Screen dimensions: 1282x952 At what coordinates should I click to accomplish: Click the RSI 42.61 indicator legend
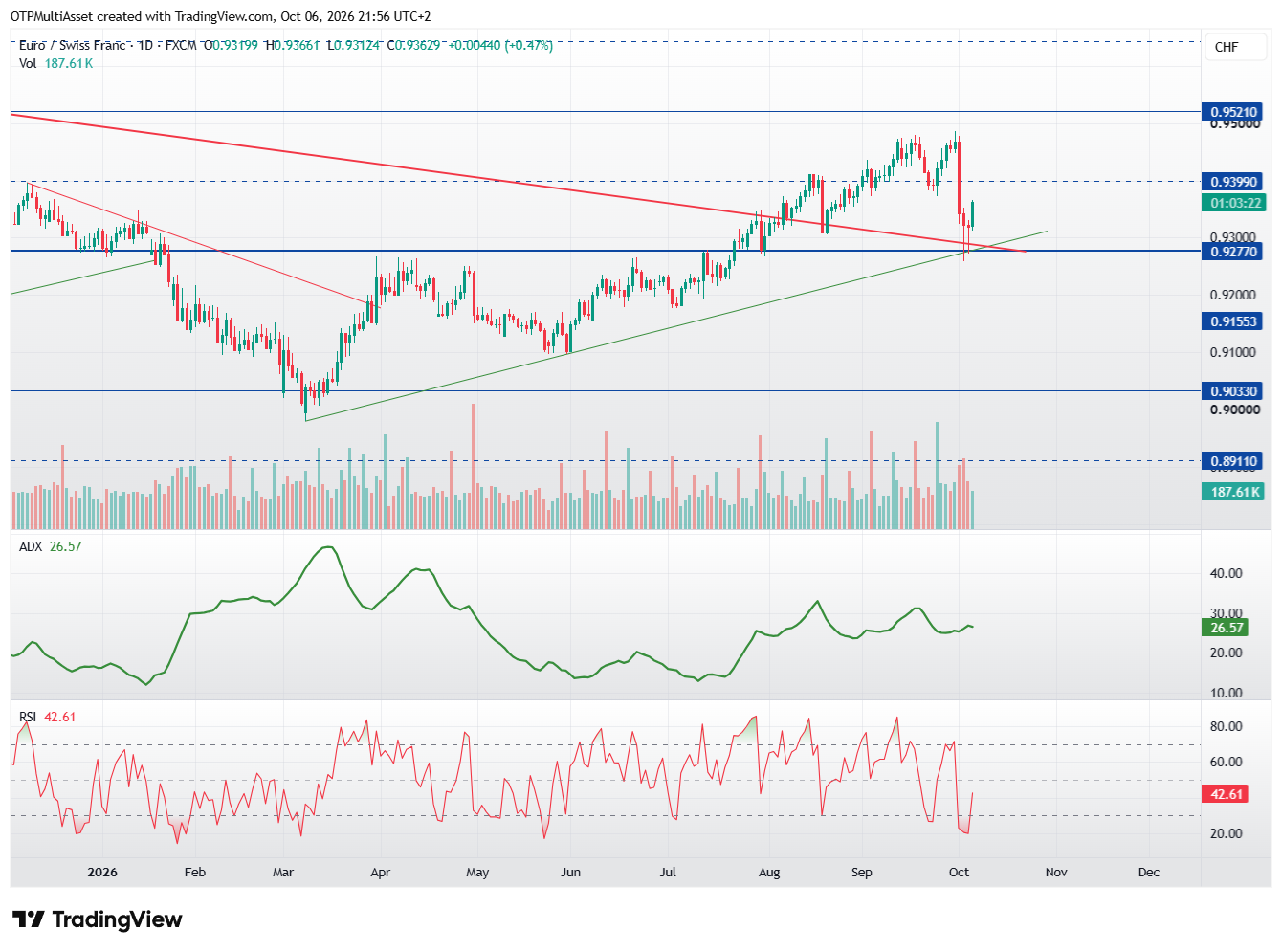click(x=48, y=717)
